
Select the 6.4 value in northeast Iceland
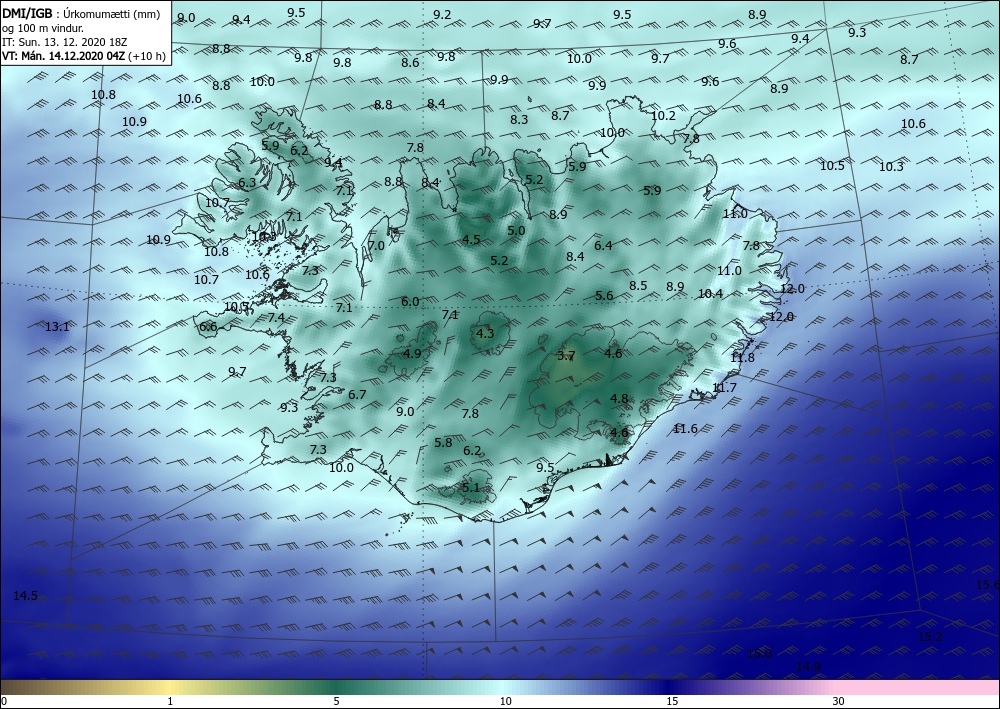603,245
